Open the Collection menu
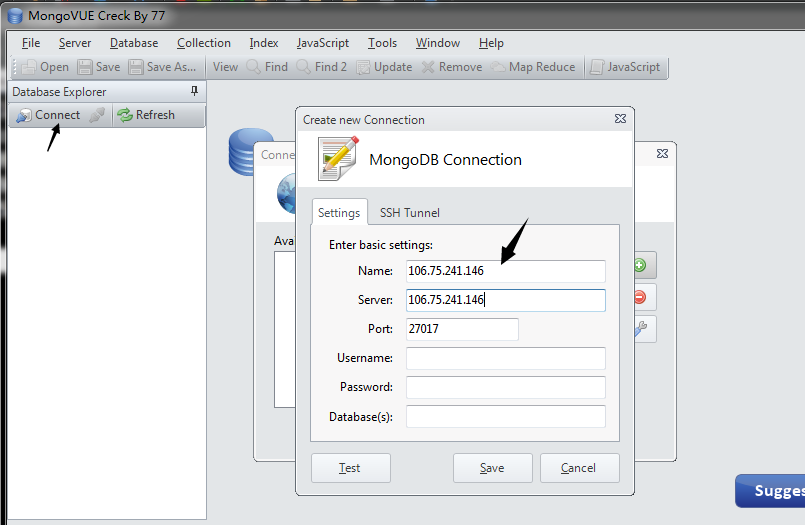805x525 pixels. tap(204, 43)
